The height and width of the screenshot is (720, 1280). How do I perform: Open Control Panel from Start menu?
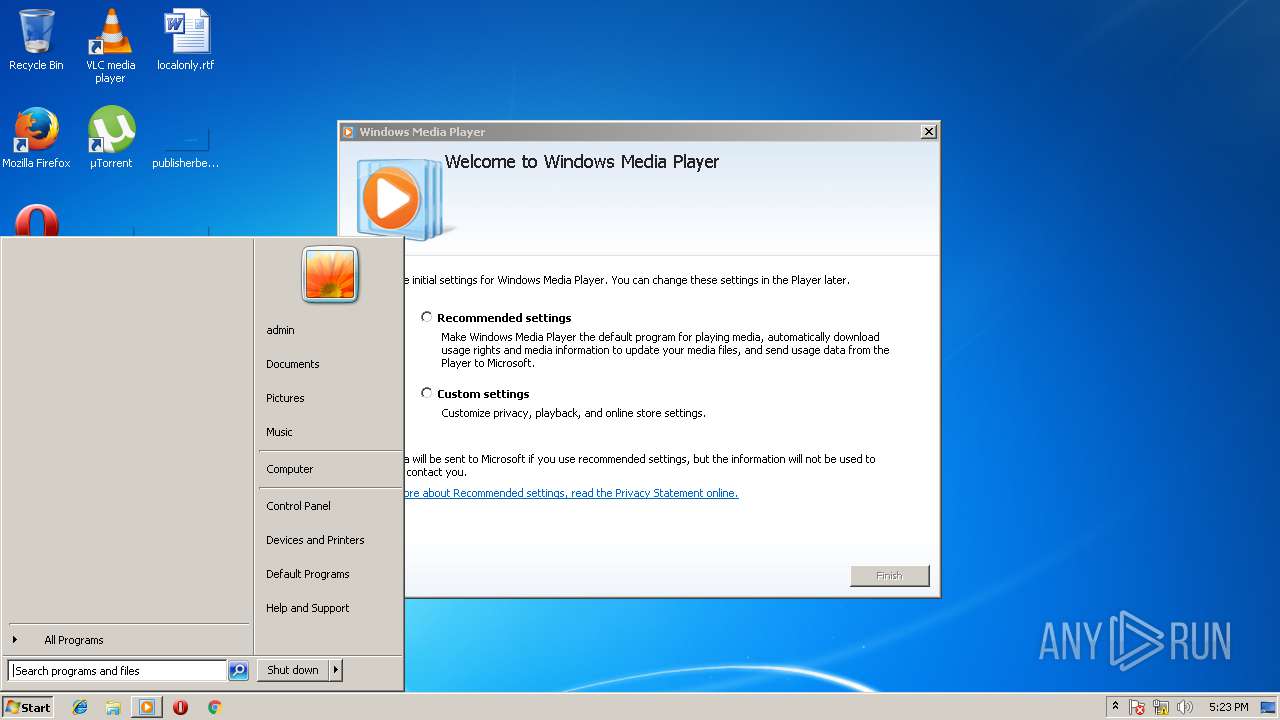point(298,506)
